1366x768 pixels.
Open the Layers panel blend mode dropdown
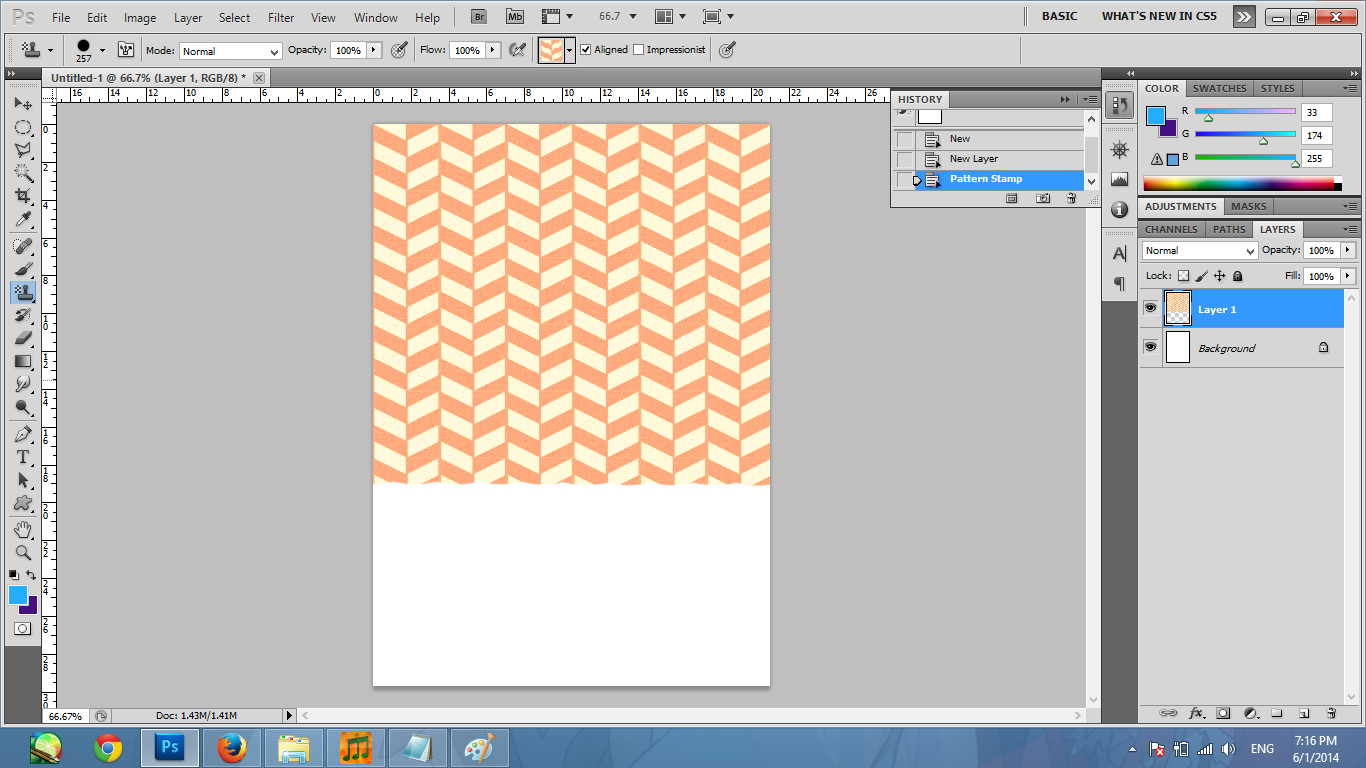coord(1199,251)
